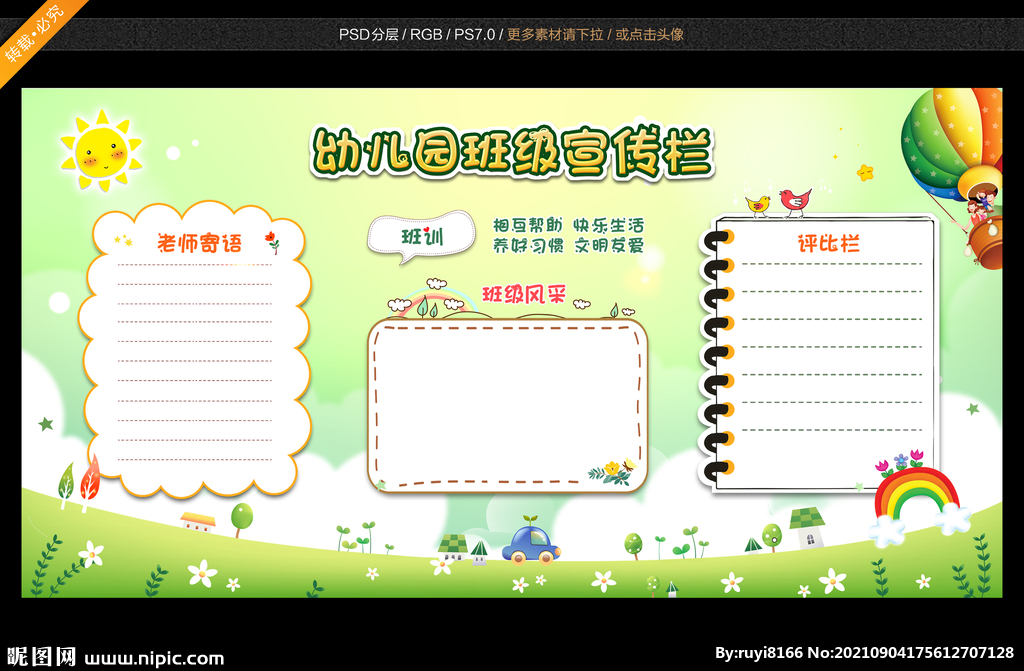
Task: Click the blue cartoon car
Action: 531,542
